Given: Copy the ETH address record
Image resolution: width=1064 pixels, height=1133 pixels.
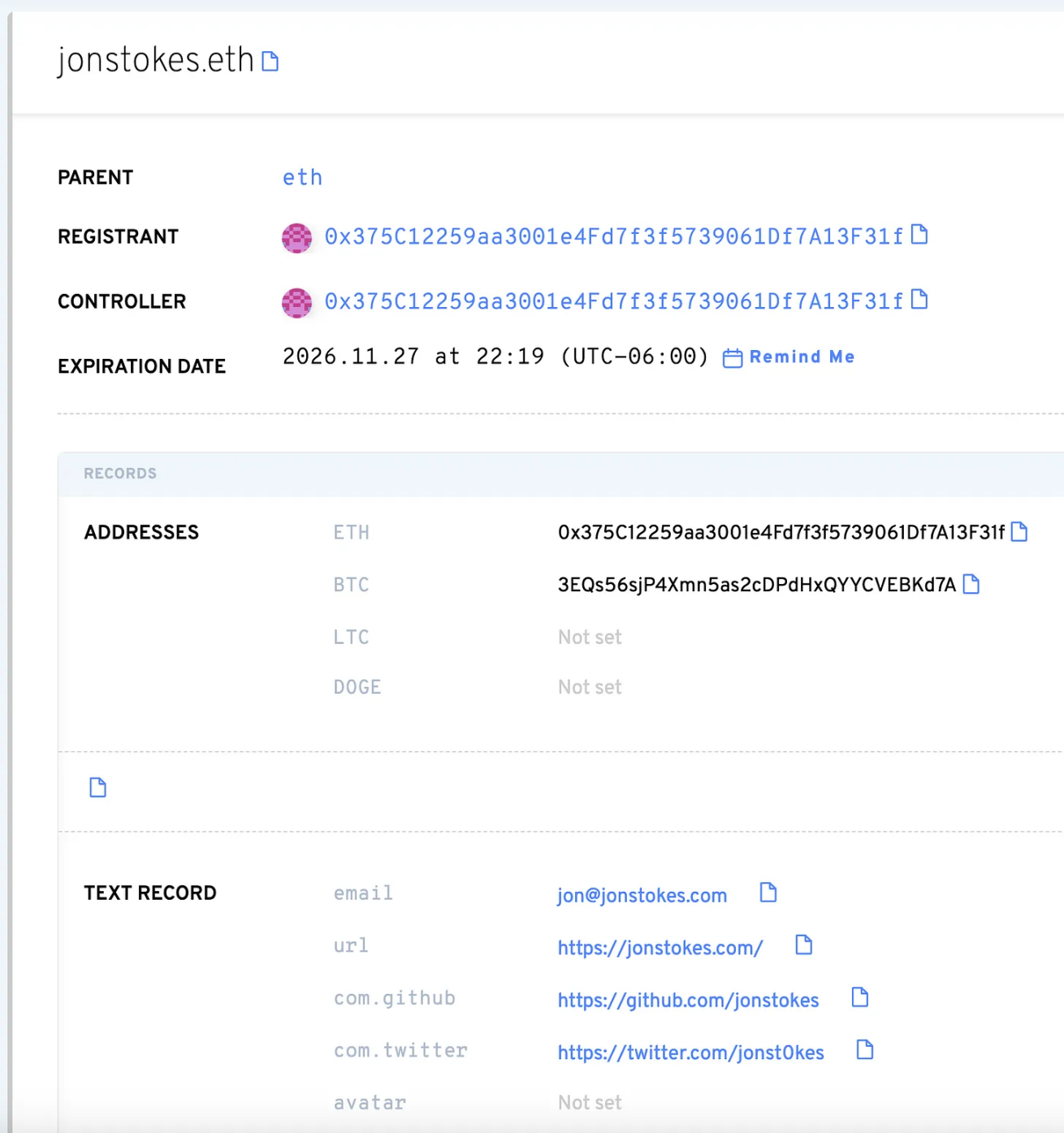Looking at the screenshot, I should click(1019, 532).
